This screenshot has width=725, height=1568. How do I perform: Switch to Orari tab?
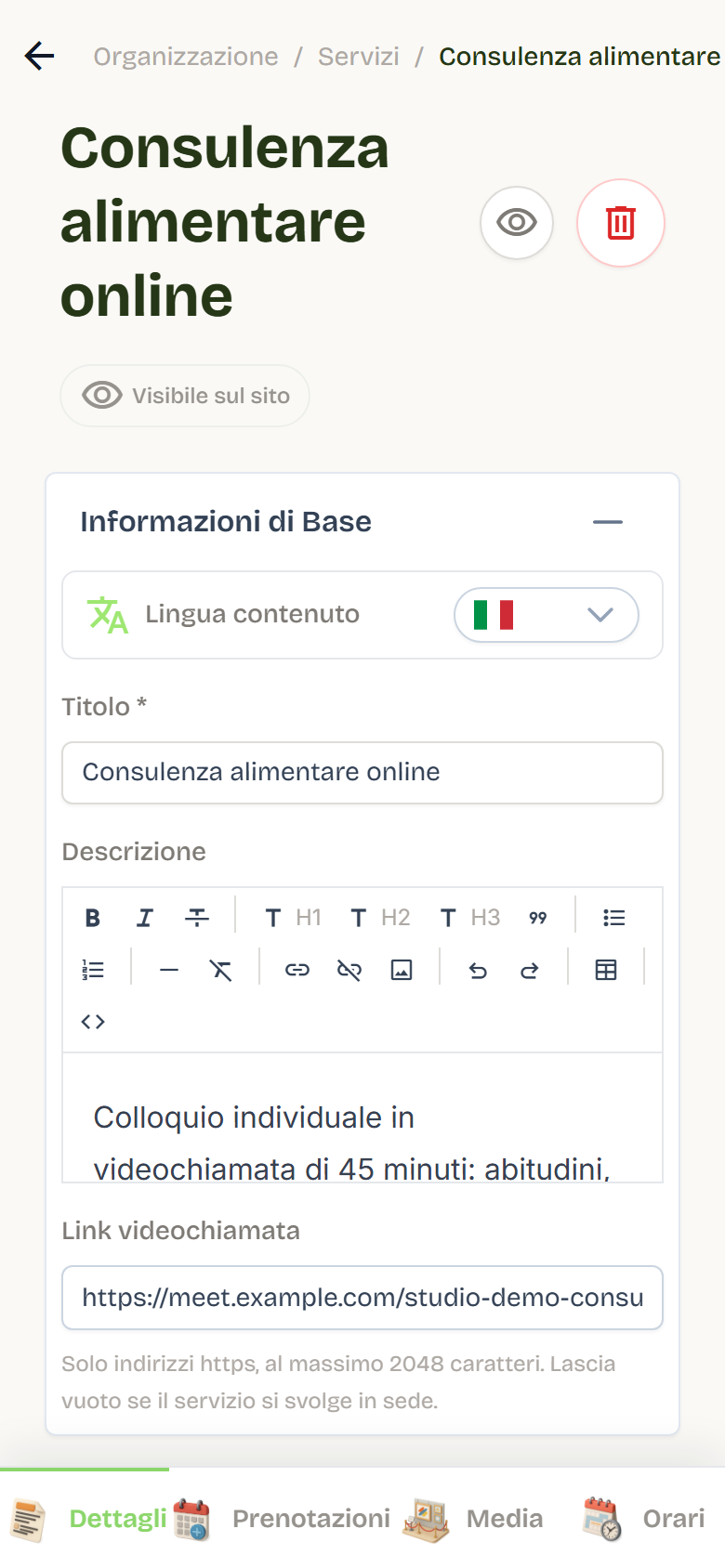[x=643, y=1519]
